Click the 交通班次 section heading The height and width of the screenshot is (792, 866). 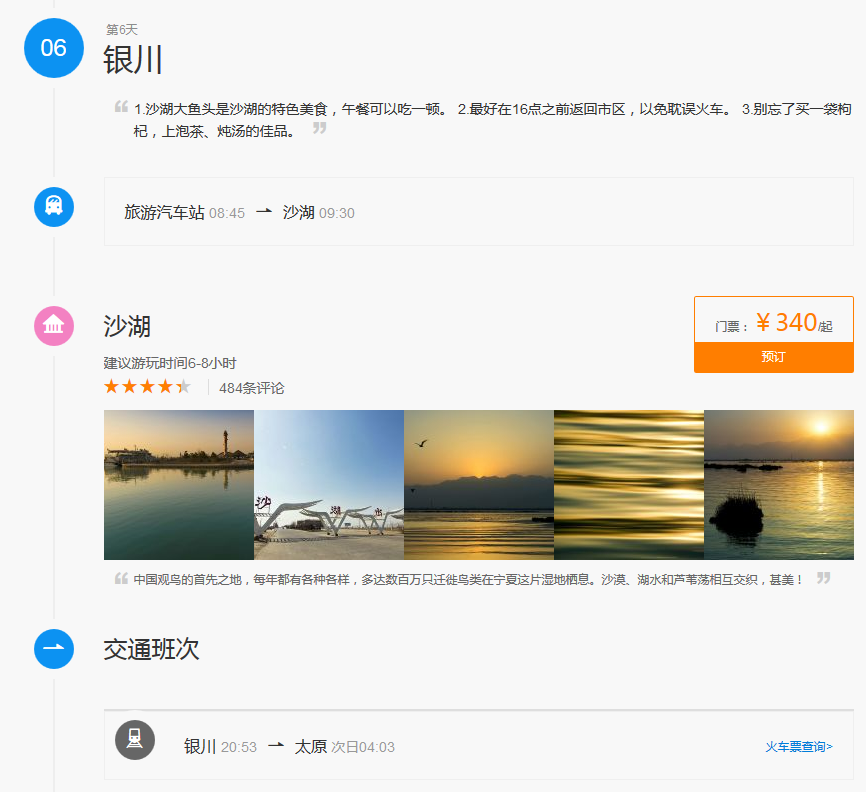click(151, 649)
